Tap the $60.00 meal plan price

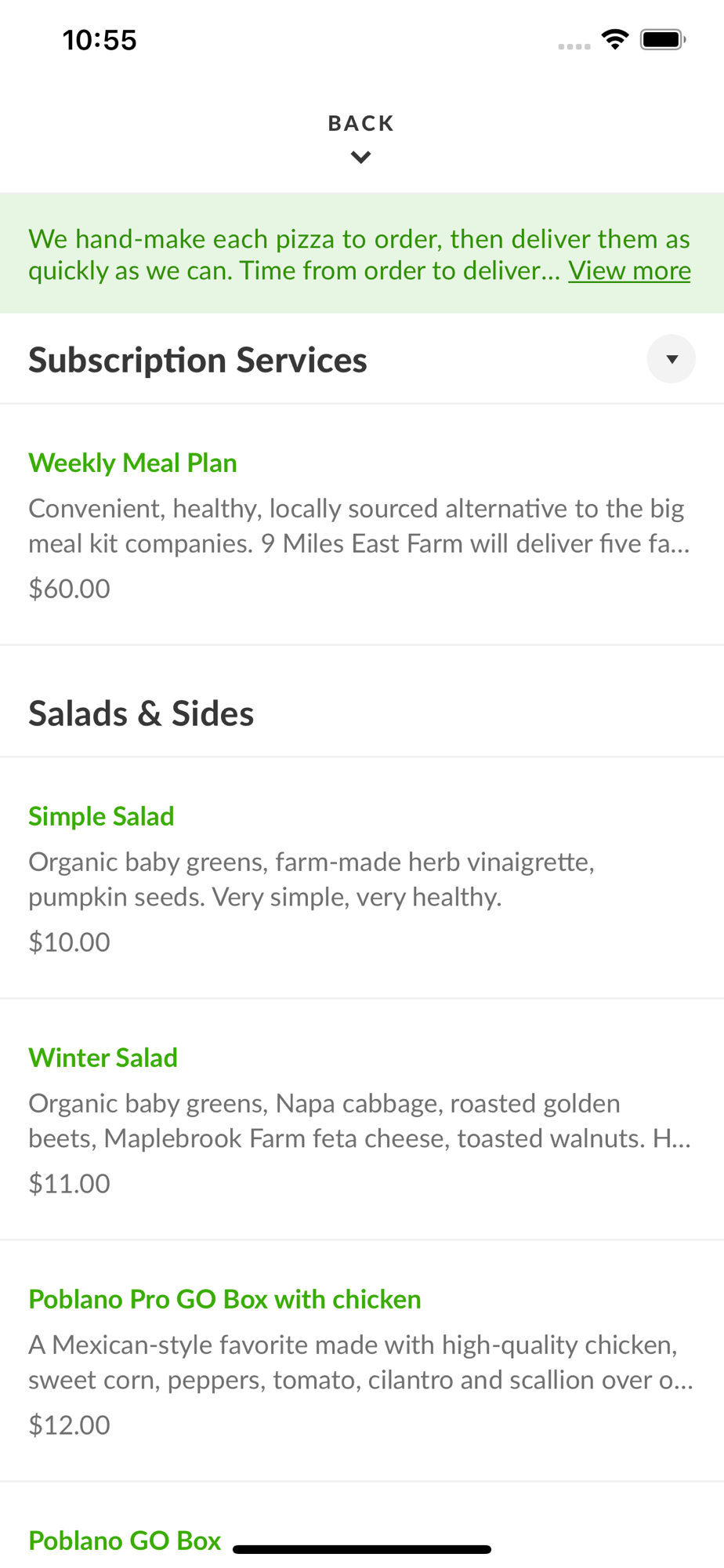pyautogui.click(x=69, y=588)
